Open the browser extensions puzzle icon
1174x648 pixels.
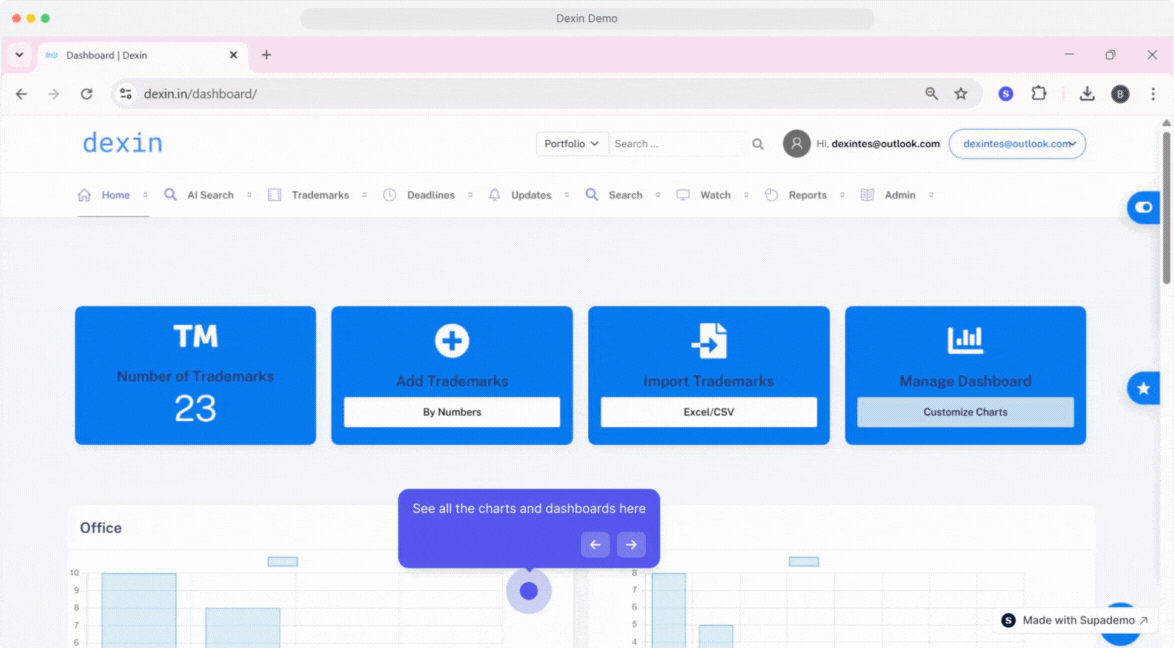pyautogui.click(x=1039, y=94)
